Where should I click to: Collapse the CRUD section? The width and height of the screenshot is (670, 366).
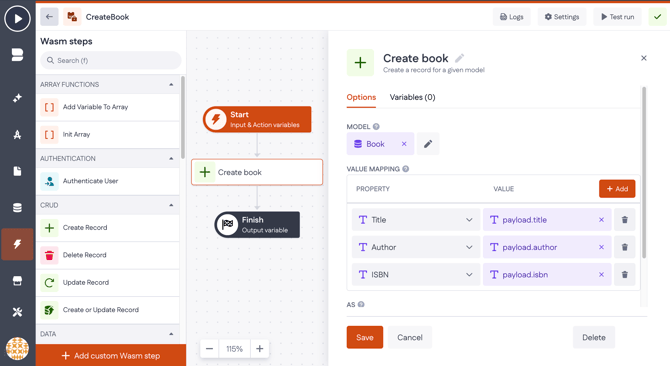click(171, 205)
